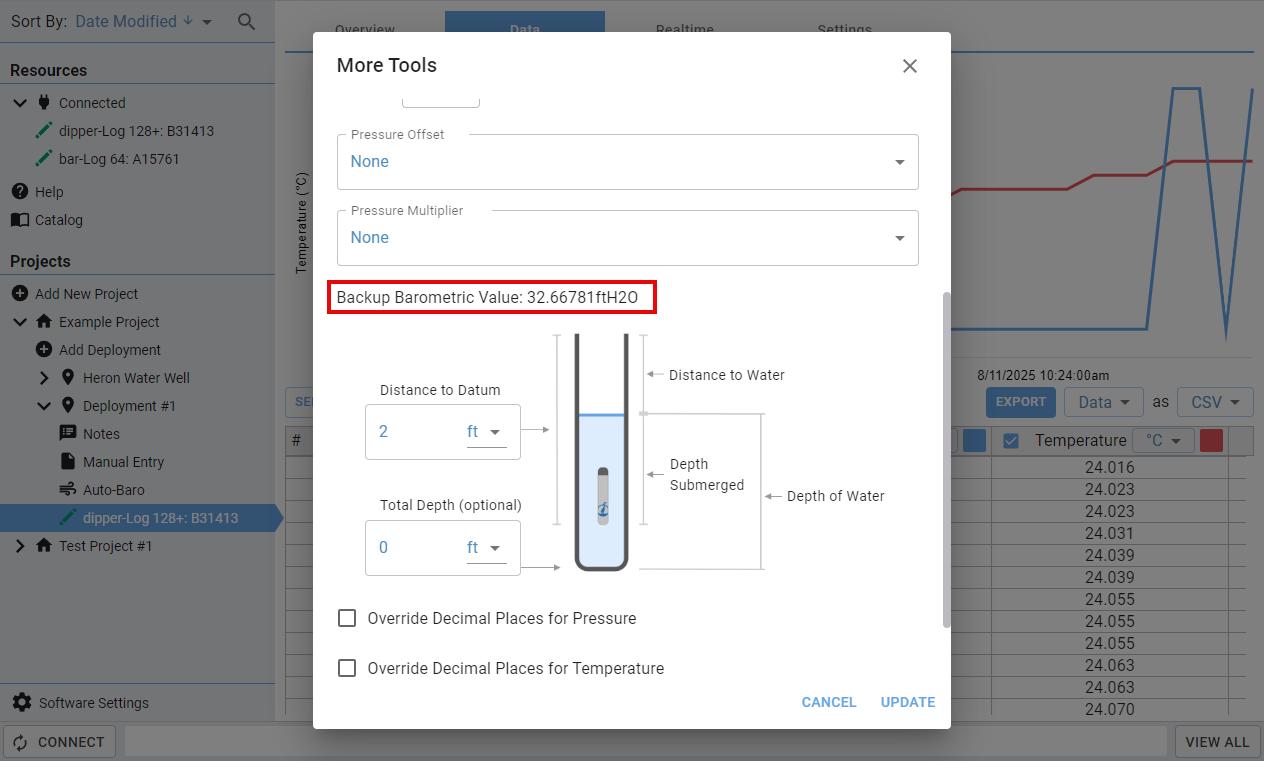Open the Pressure Offset dropdown
This screenshot has height=761, width=1264.
pos(627,162)
